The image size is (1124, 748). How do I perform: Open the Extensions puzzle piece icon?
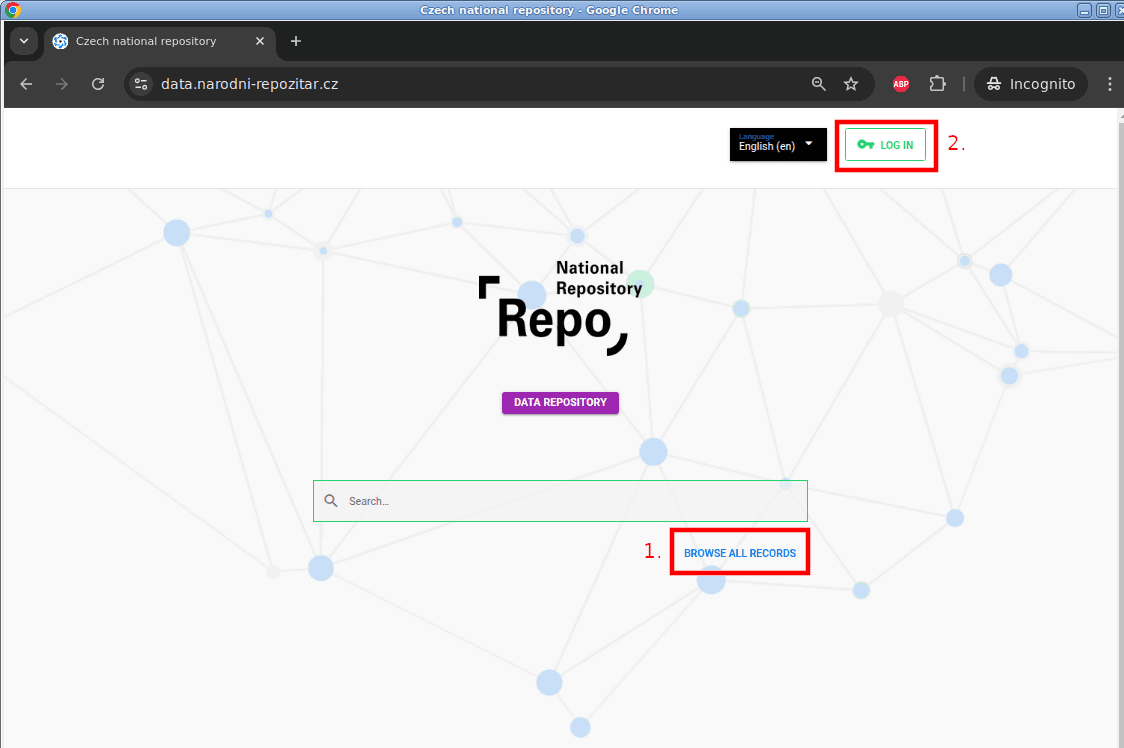pos(937,84)
